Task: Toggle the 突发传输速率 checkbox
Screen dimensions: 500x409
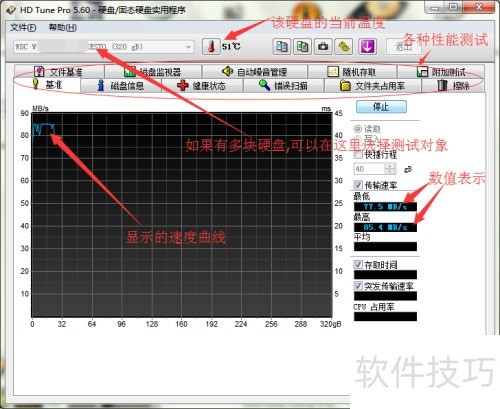Action: (358, 286)
